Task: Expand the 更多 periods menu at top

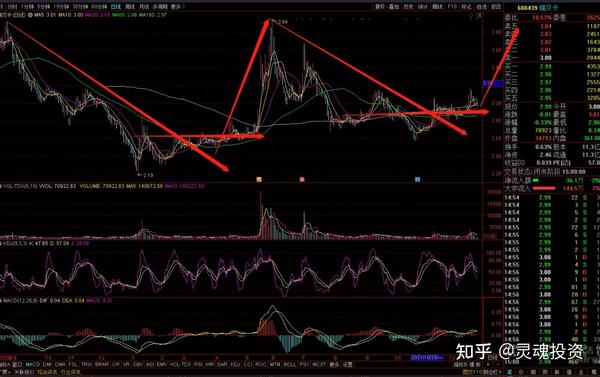Action: [x=178, y=7]
